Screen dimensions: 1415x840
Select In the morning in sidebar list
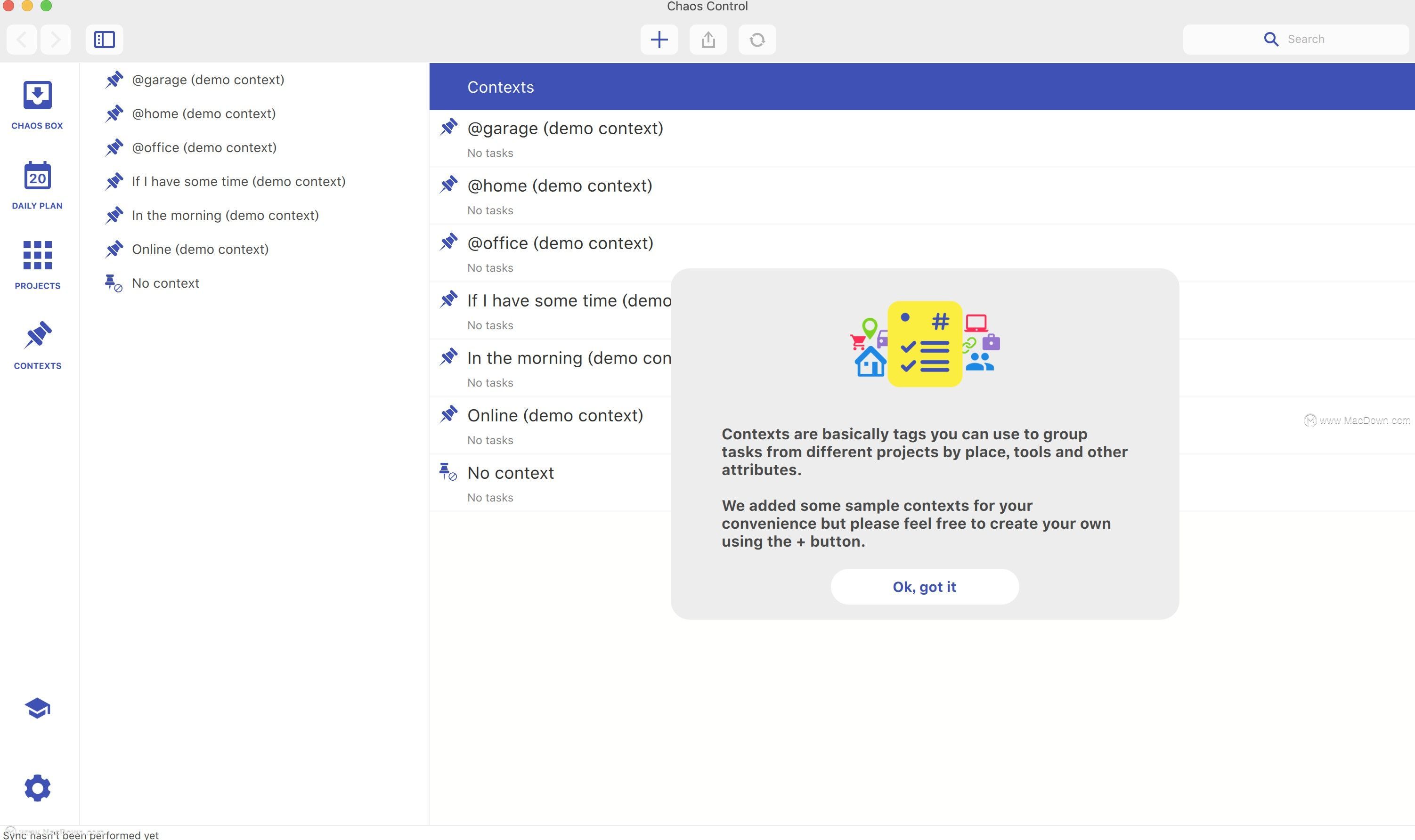254,216
